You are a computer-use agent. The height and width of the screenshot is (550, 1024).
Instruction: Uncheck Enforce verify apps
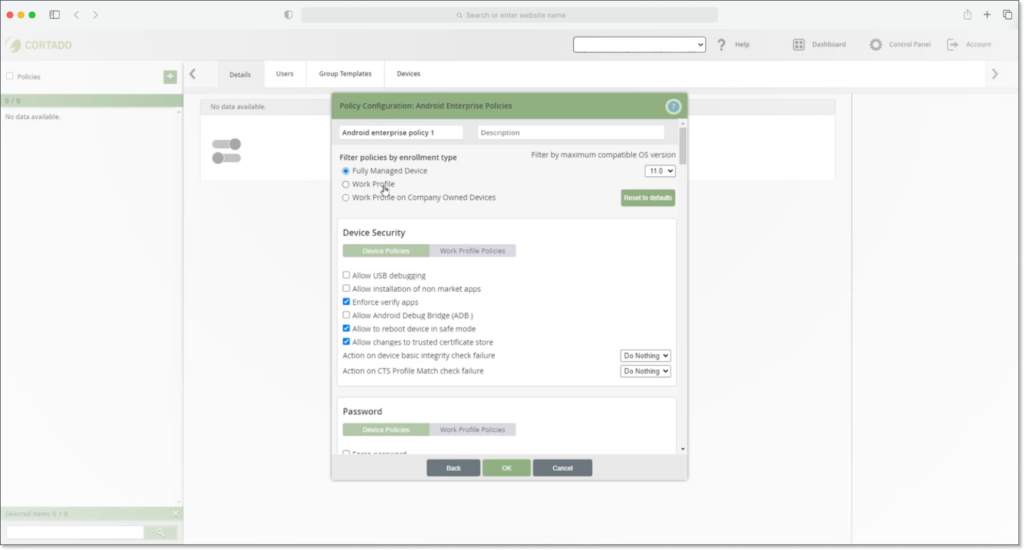(x=346, y=302)
